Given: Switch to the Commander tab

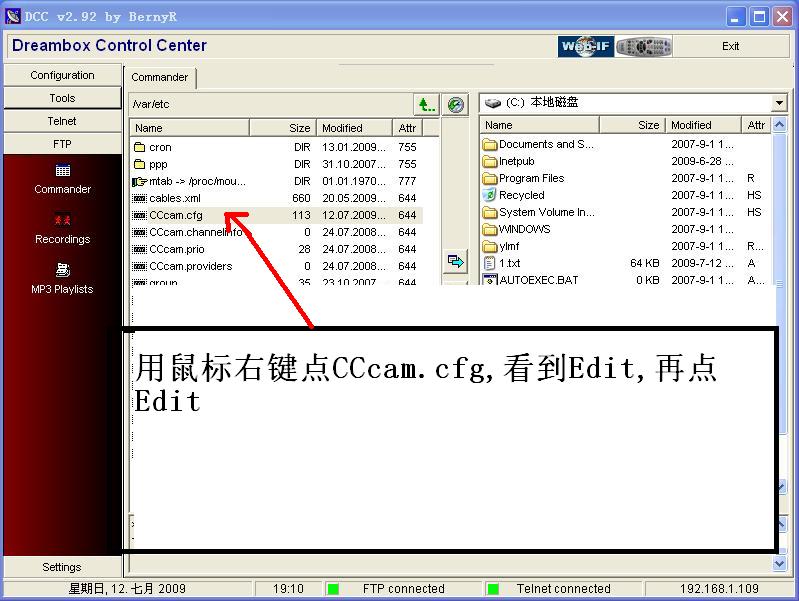Looking at the screenshot, I should click(159, 77).
